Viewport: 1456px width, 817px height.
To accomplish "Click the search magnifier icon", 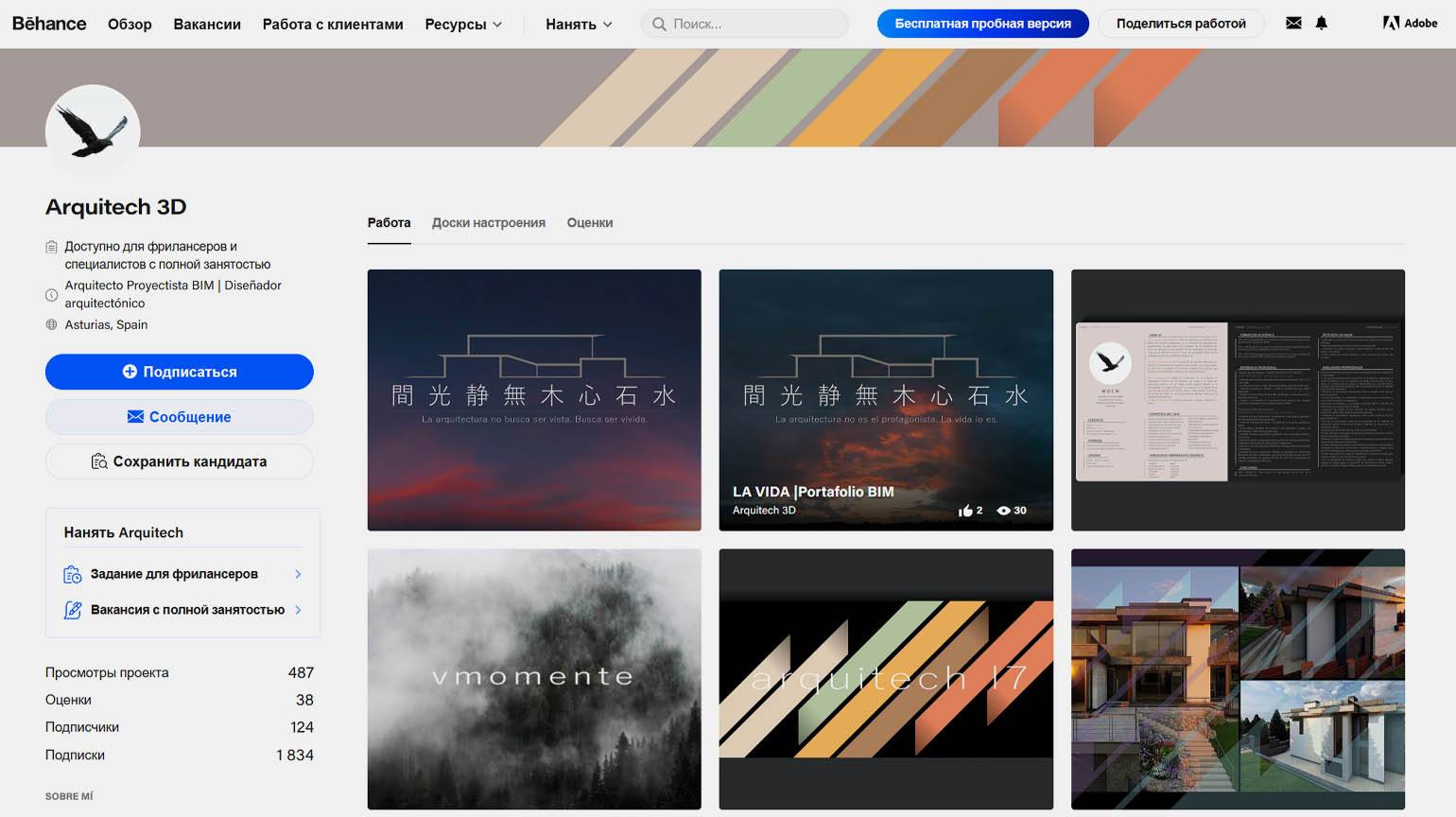I will (x=659, y=24).
